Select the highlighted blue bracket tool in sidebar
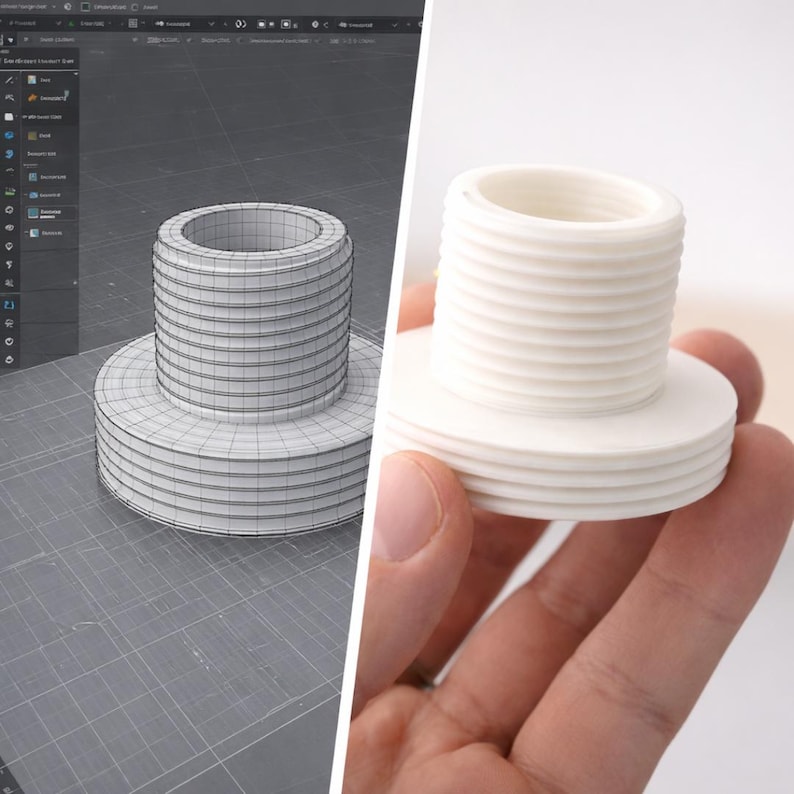This screenshot has width=794, height=794. click(x=9, y=305)
